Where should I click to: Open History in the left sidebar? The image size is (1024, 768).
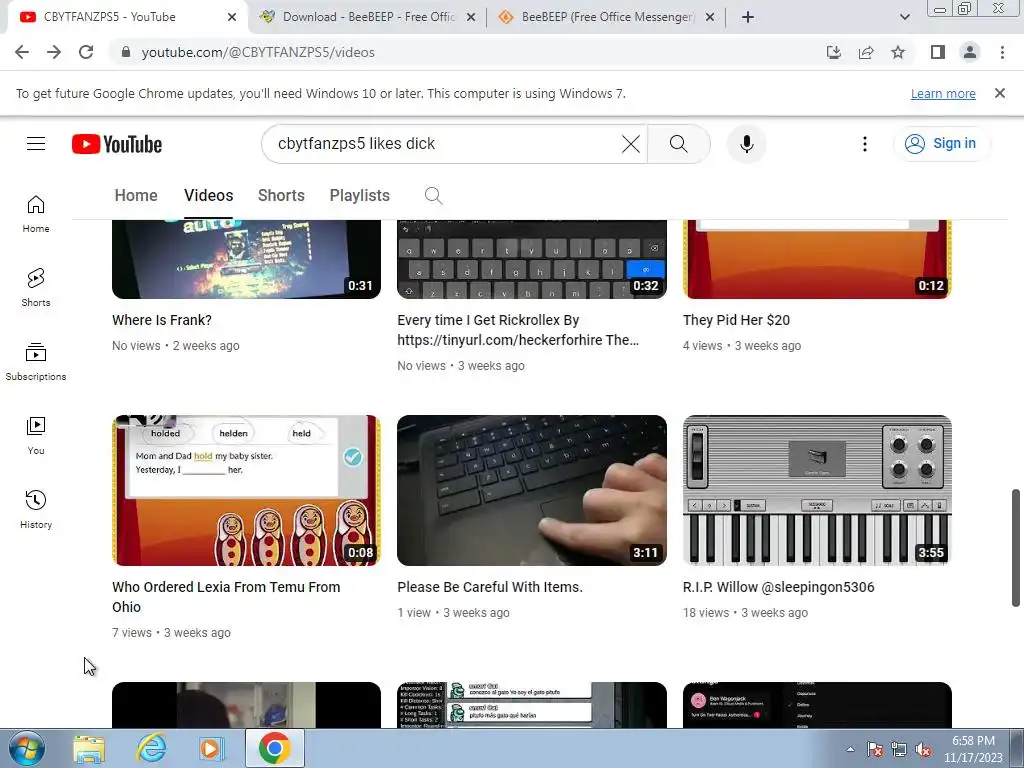36,509
